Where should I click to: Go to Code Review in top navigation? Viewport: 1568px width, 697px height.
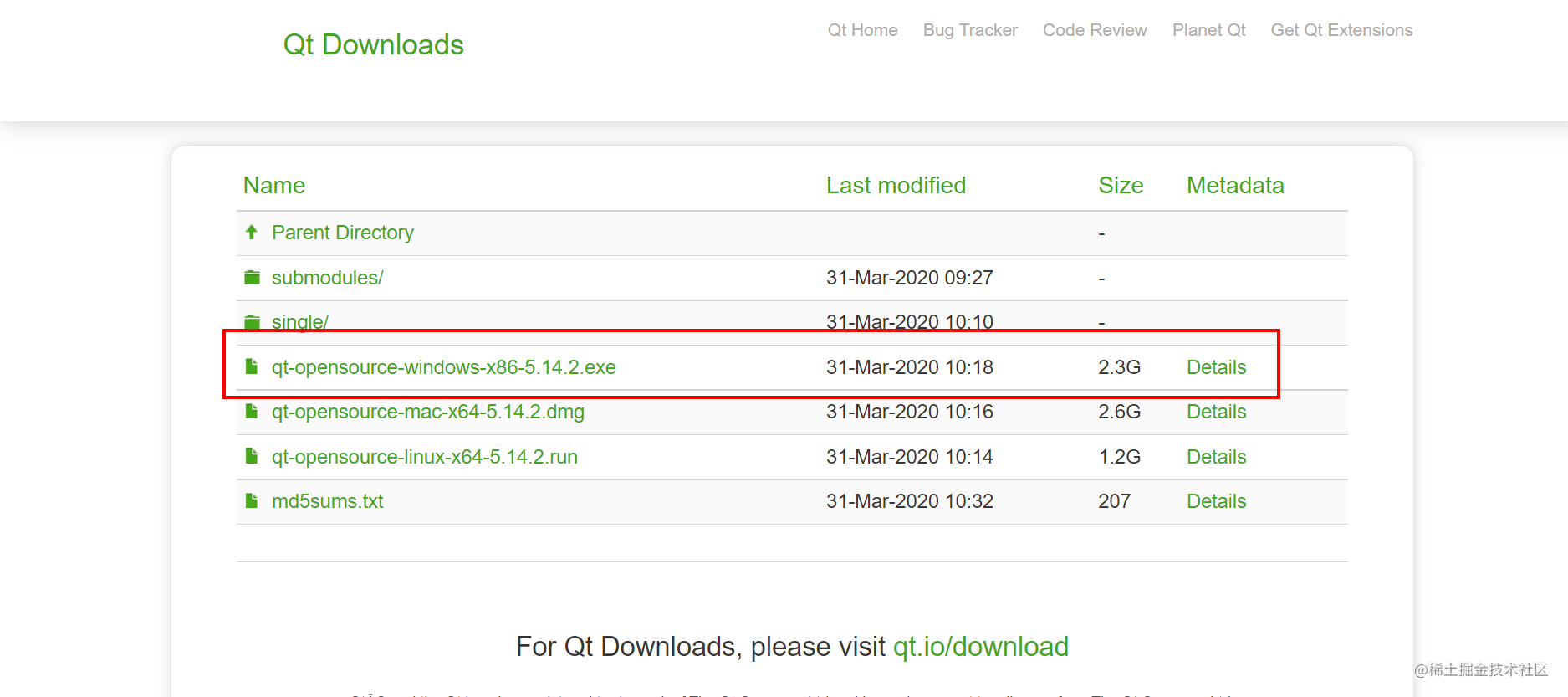click(x=1095, y=30)
